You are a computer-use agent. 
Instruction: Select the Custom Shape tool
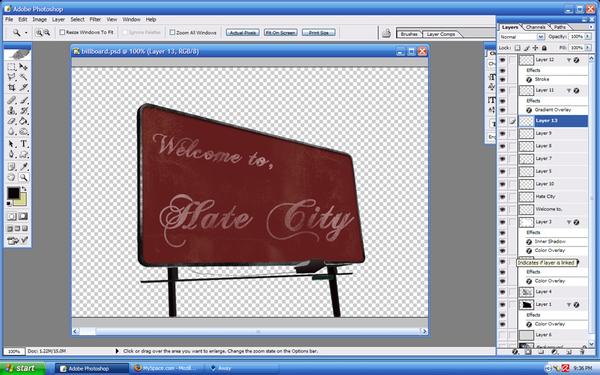click(23, 154)
